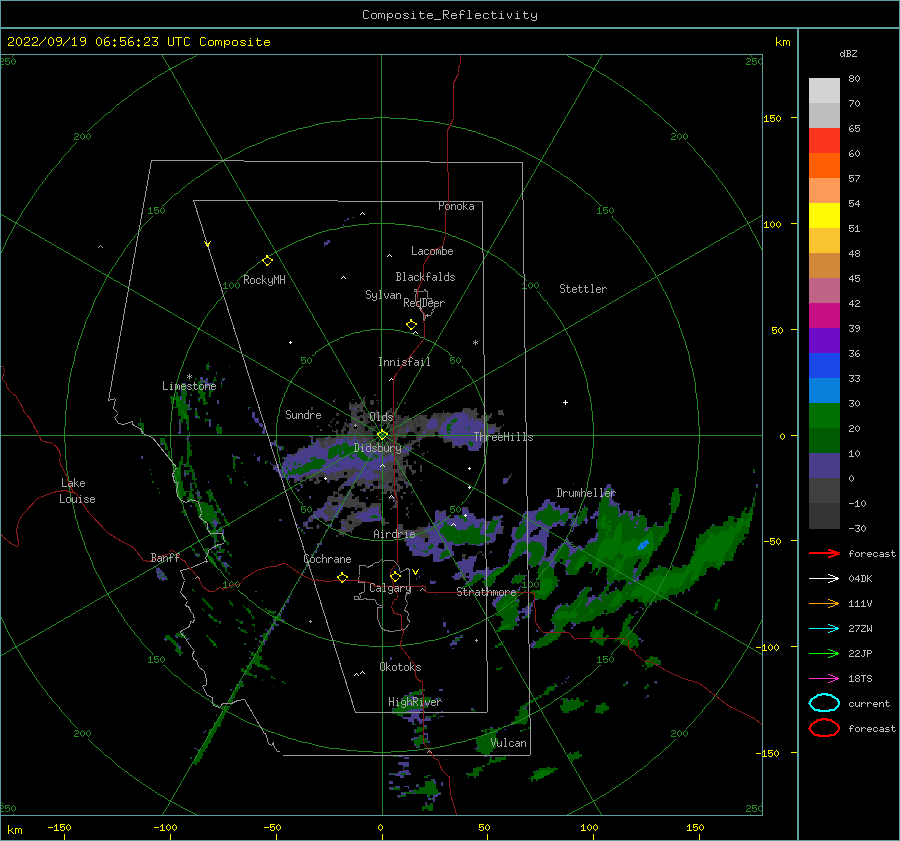The width and height of the screenshot is (900, 841).
Task: Select the RedDeer label
Action: coord(424,303)
